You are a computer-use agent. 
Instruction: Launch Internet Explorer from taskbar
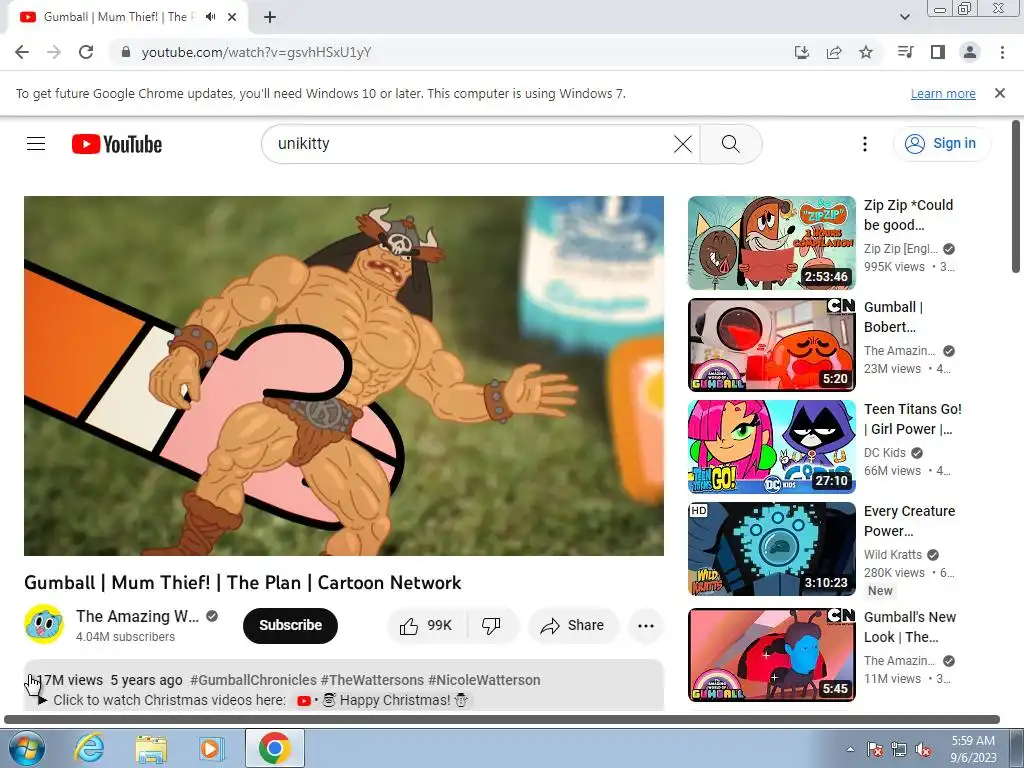[89, 748]
